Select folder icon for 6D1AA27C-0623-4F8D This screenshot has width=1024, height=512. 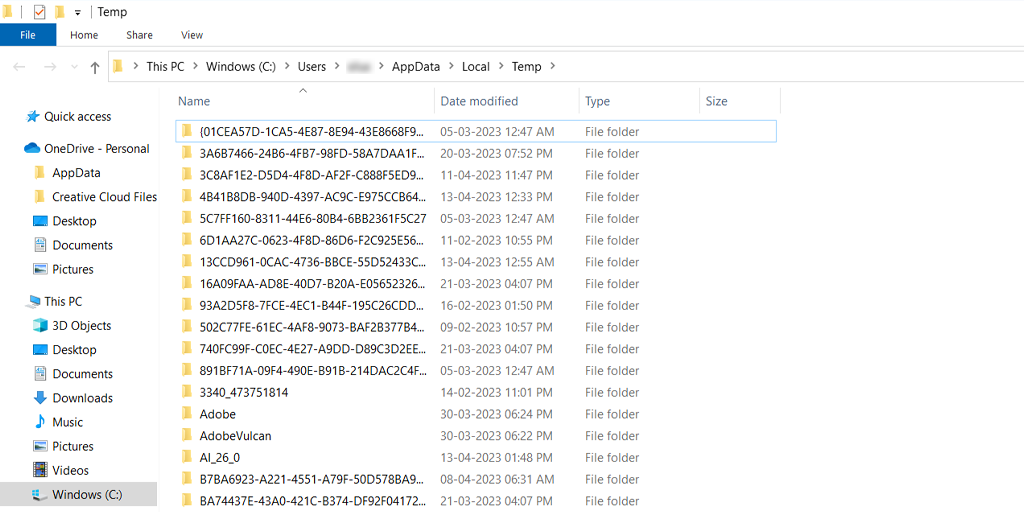187,240
